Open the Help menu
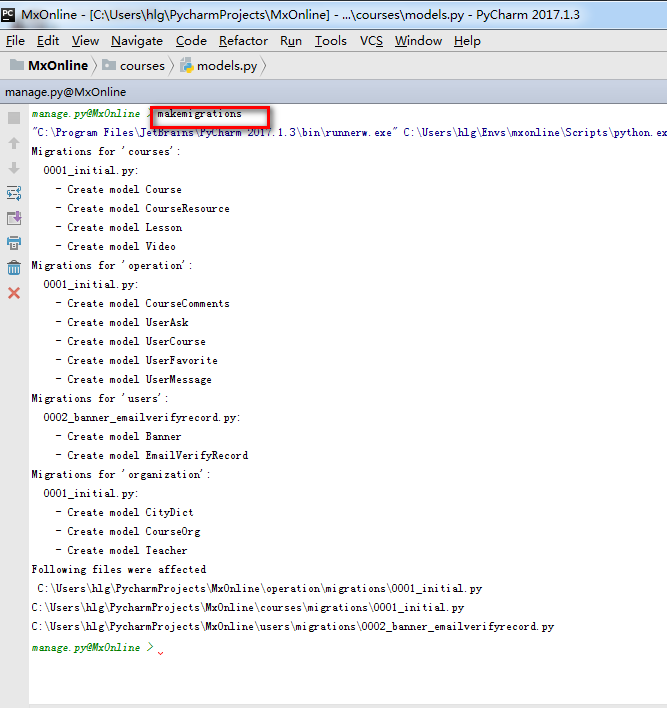The width and height of the screenshot is (667, 708). pyautogui.click(x=467, y=41)
